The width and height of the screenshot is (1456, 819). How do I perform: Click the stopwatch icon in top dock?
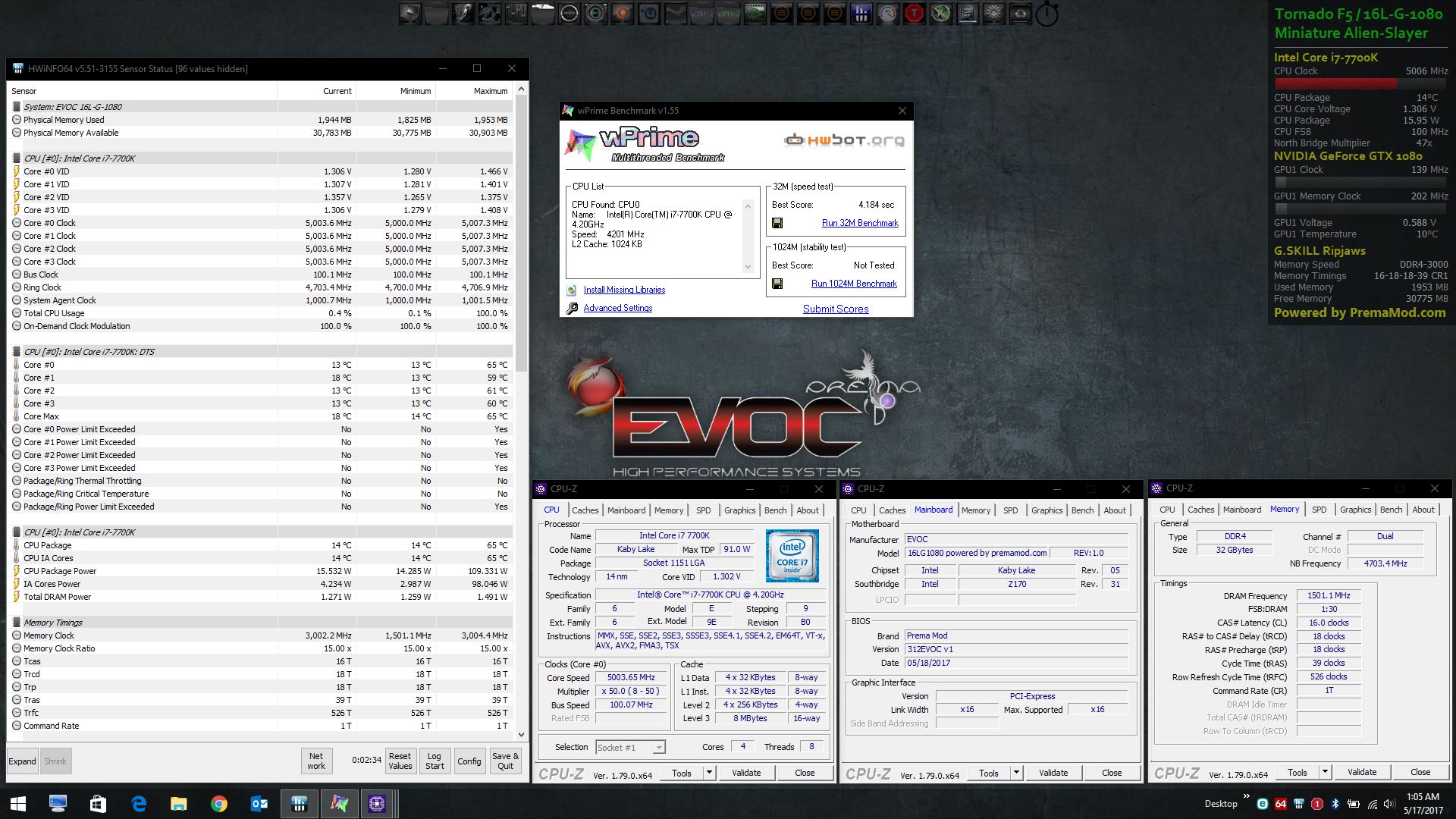pyautogui.click(x=1046, y=14)
